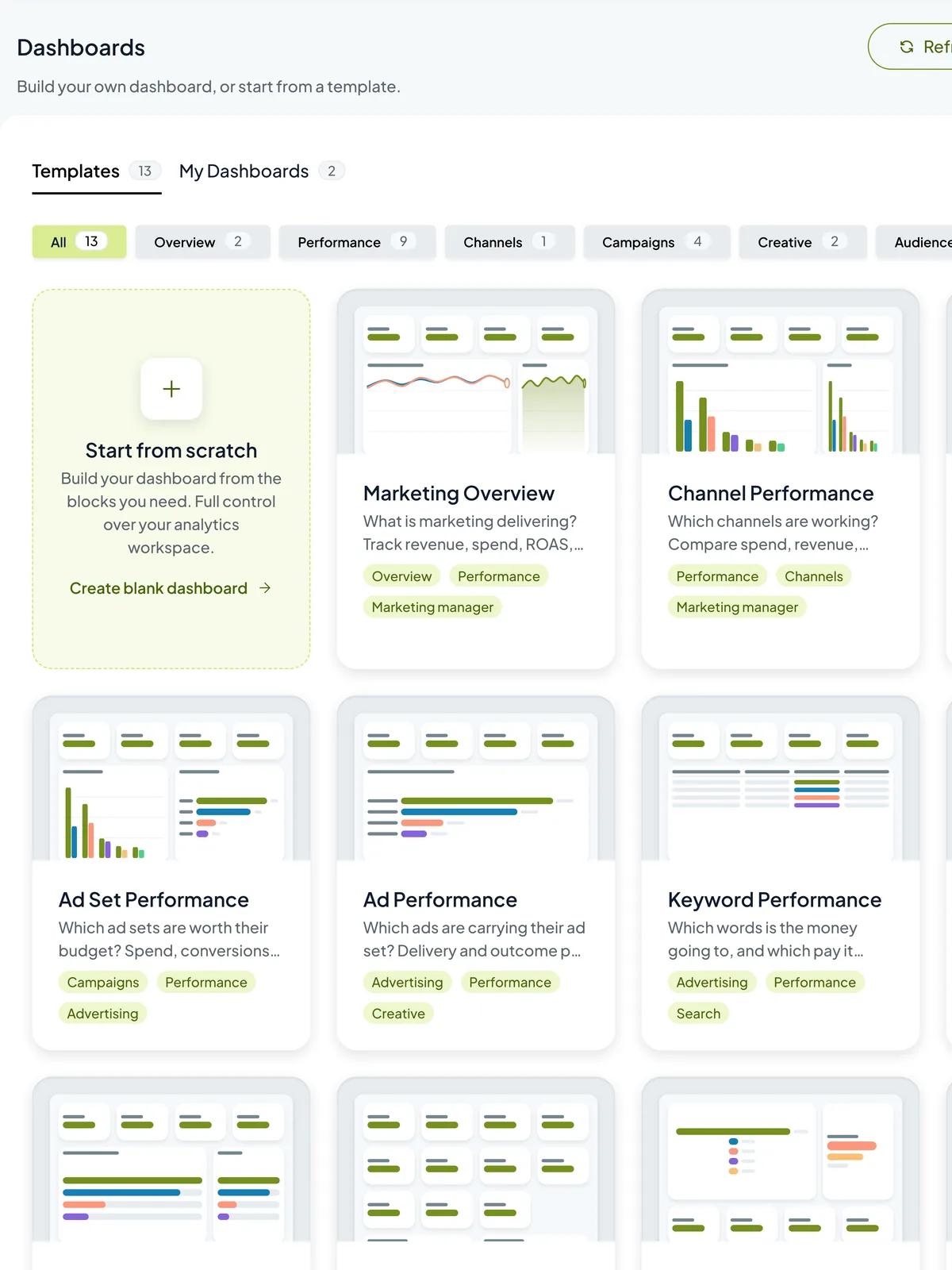952x1270 pixels.
Task: Click Advertising tag on Keyword Performance card
Action: point(712,983)
